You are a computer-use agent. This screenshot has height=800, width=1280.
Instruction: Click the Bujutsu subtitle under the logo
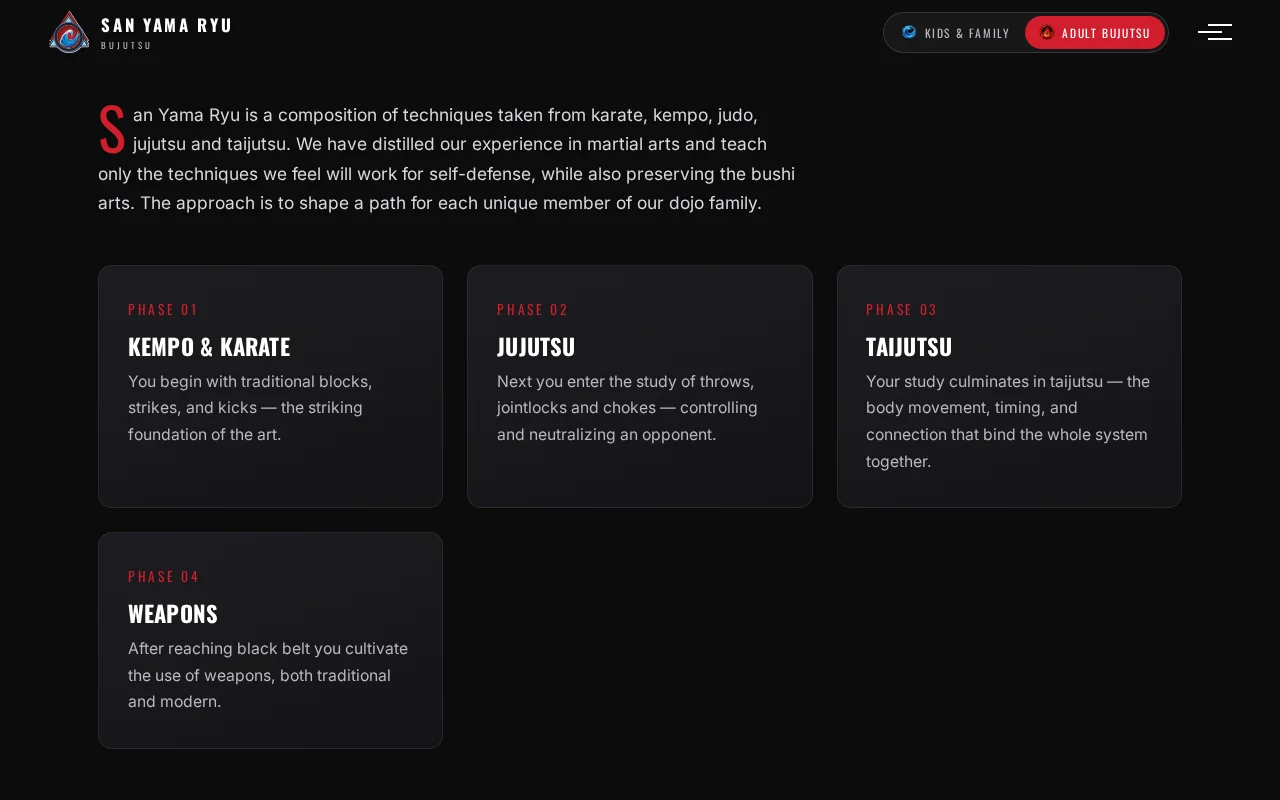126,45
